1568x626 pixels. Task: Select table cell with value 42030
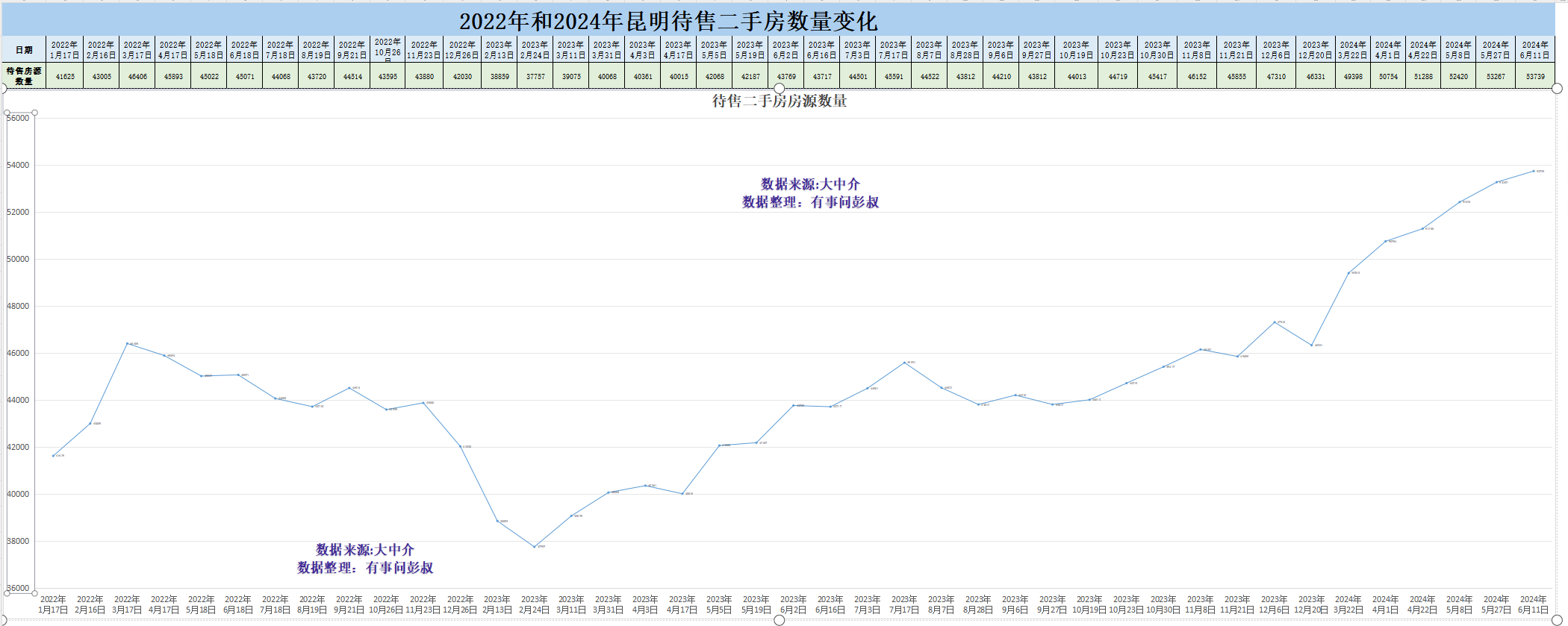462,76
